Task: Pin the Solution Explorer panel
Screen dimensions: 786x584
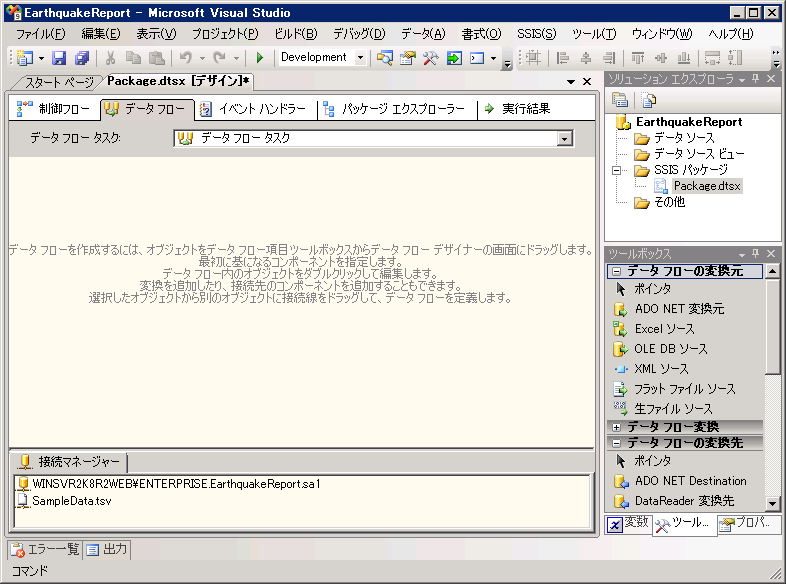Action: click(755, 79)
